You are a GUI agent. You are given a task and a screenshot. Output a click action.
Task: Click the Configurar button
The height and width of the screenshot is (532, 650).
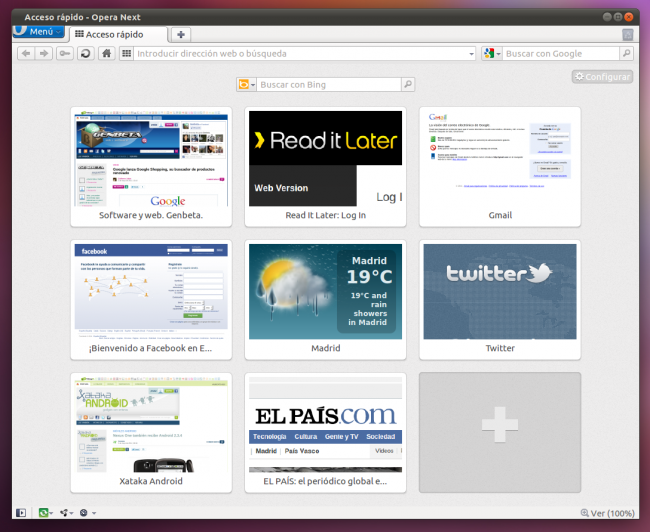tap(603, 77)
